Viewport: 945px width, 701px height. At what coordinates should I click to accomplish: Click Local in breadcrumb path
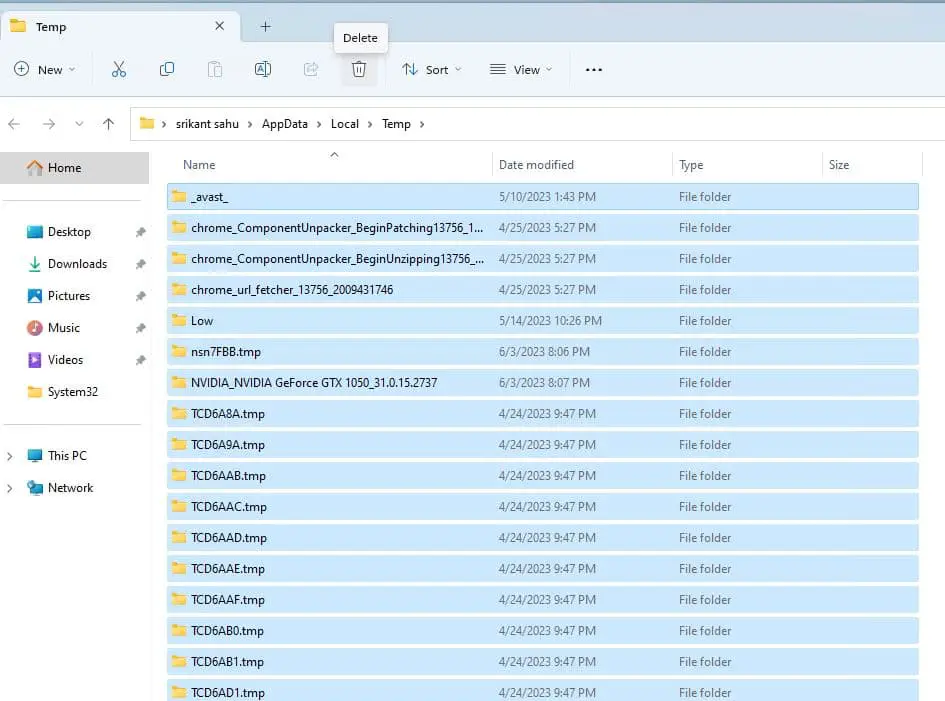[x=345, y=124]
